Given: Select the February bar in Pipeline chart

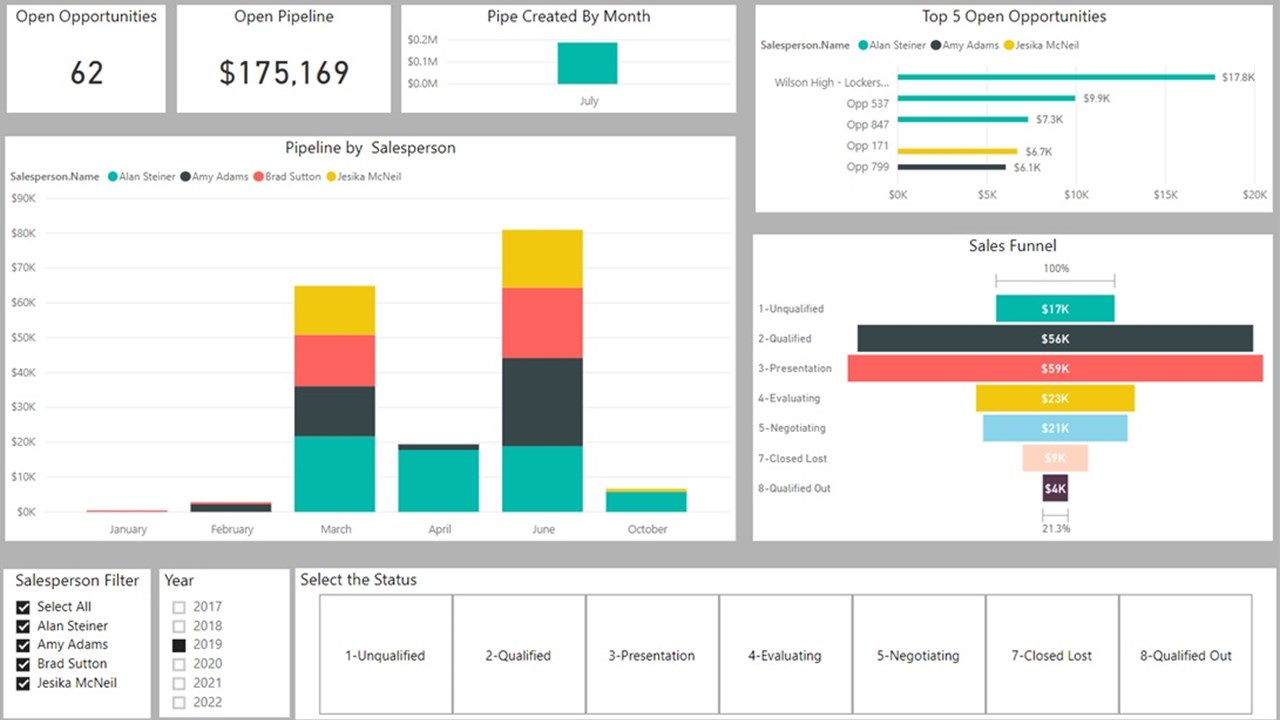Looking at the screenshot, I should coord(232,507).
